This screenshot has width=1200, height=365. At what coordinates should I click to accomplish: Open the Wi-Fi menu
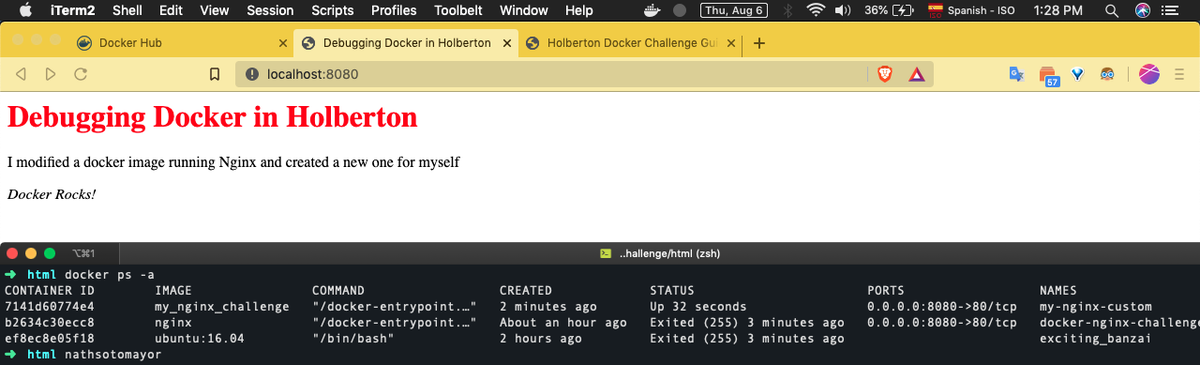pos(815,11)
